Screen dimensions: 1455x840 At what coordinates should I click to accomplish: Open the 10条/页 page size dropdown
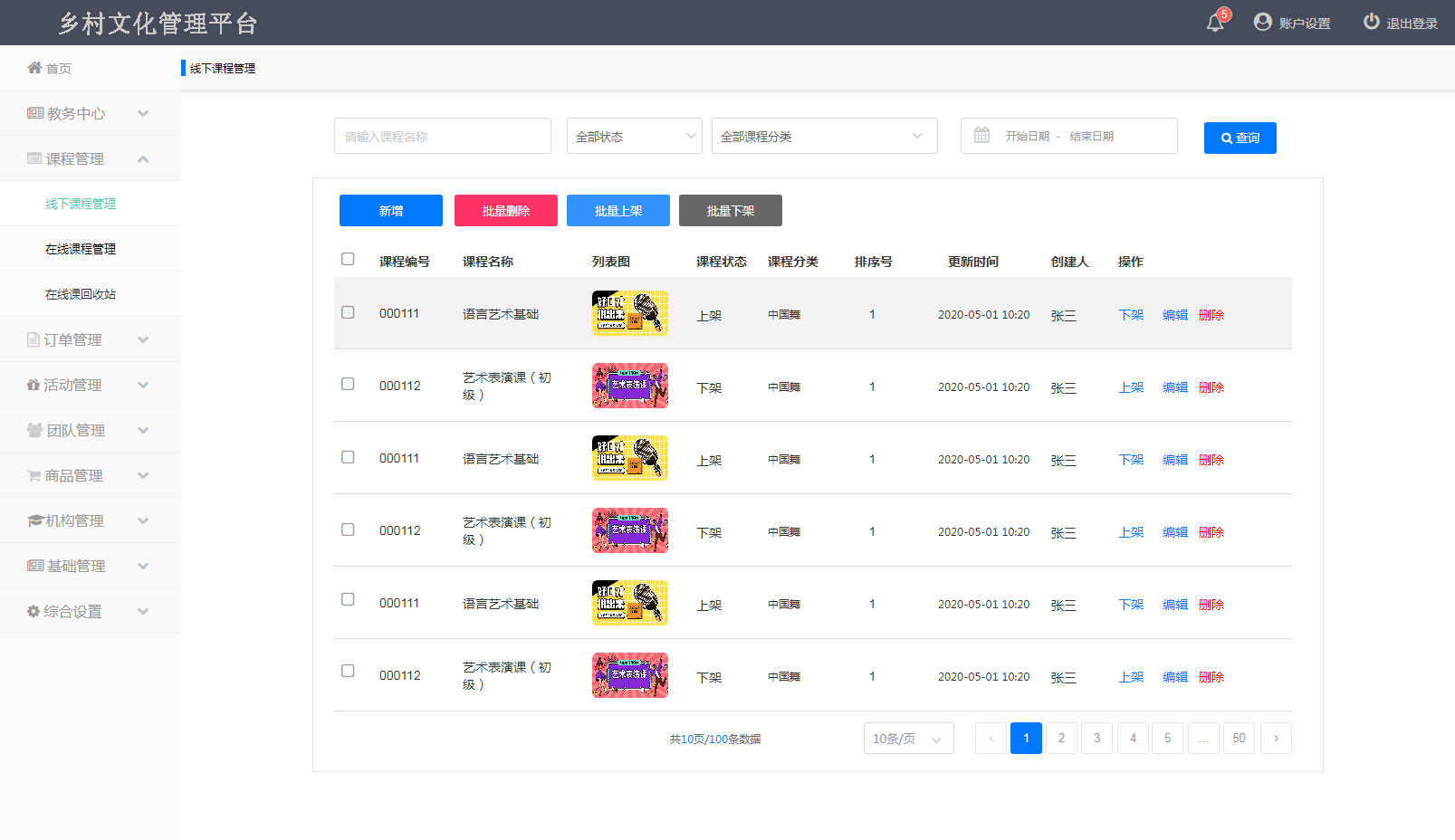pos(908,739)
